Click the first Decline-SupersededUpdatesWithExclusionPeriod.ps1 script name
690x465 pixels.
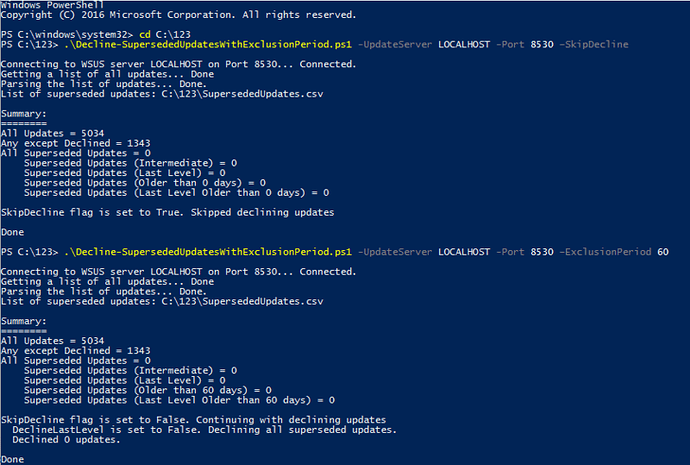pyautogui.click(x=208, y=44)
